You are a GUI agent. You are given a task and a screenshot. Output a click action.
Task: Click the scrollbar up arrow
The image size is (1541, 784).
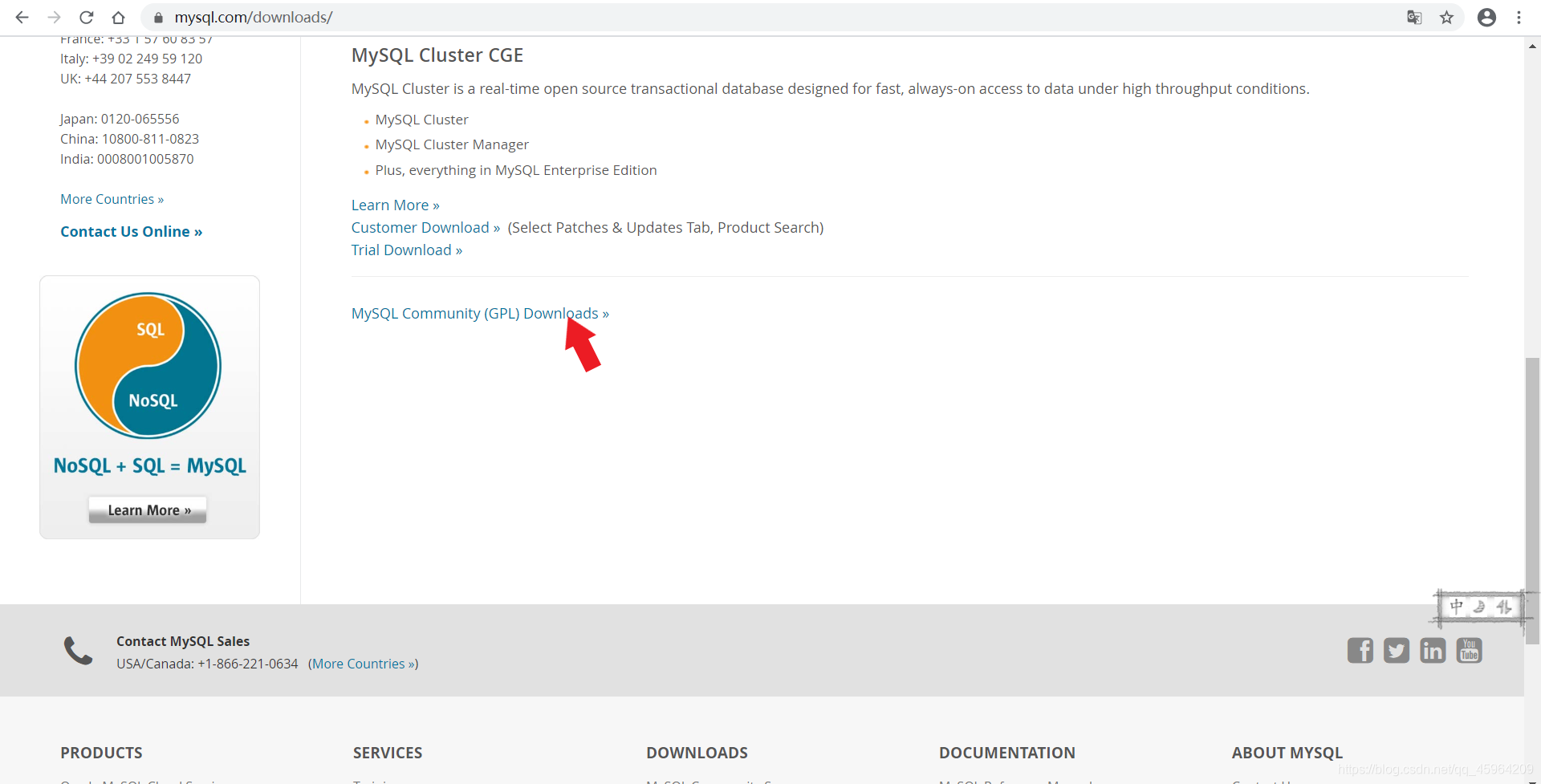point(1532,46)
